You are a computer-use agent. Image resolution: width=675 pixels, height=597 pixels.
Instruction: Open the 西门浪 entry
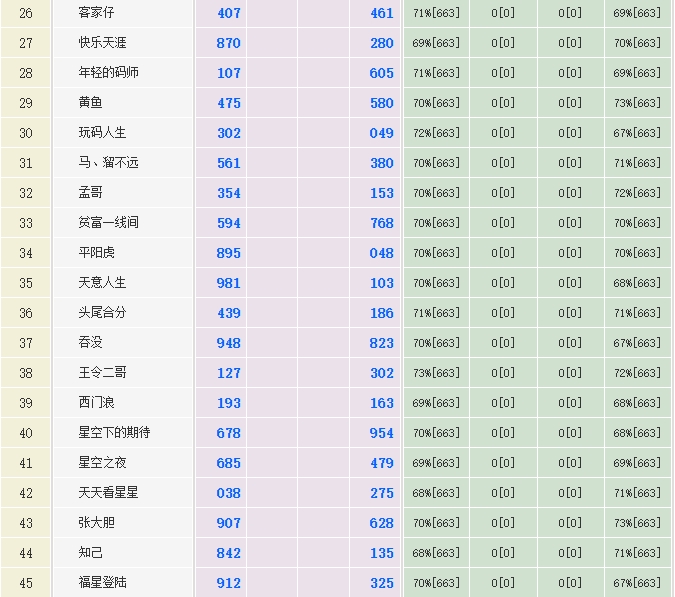97,403
